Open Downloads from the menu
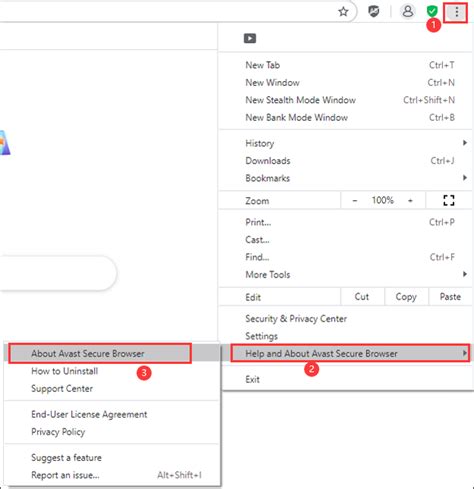This screenshot has width=474, height=489. [346, 161]
